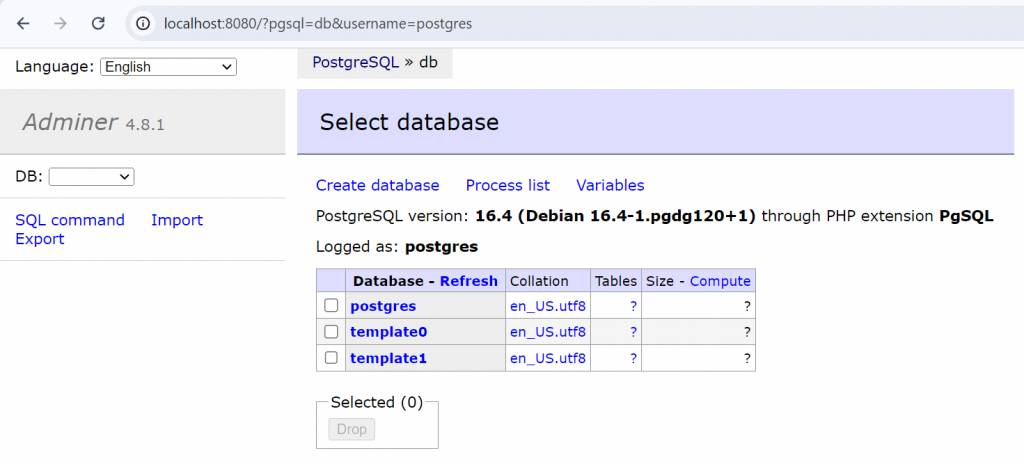Open the template0 database
The width and height of the screenshot is (1024, 464).
click(389, 332)
